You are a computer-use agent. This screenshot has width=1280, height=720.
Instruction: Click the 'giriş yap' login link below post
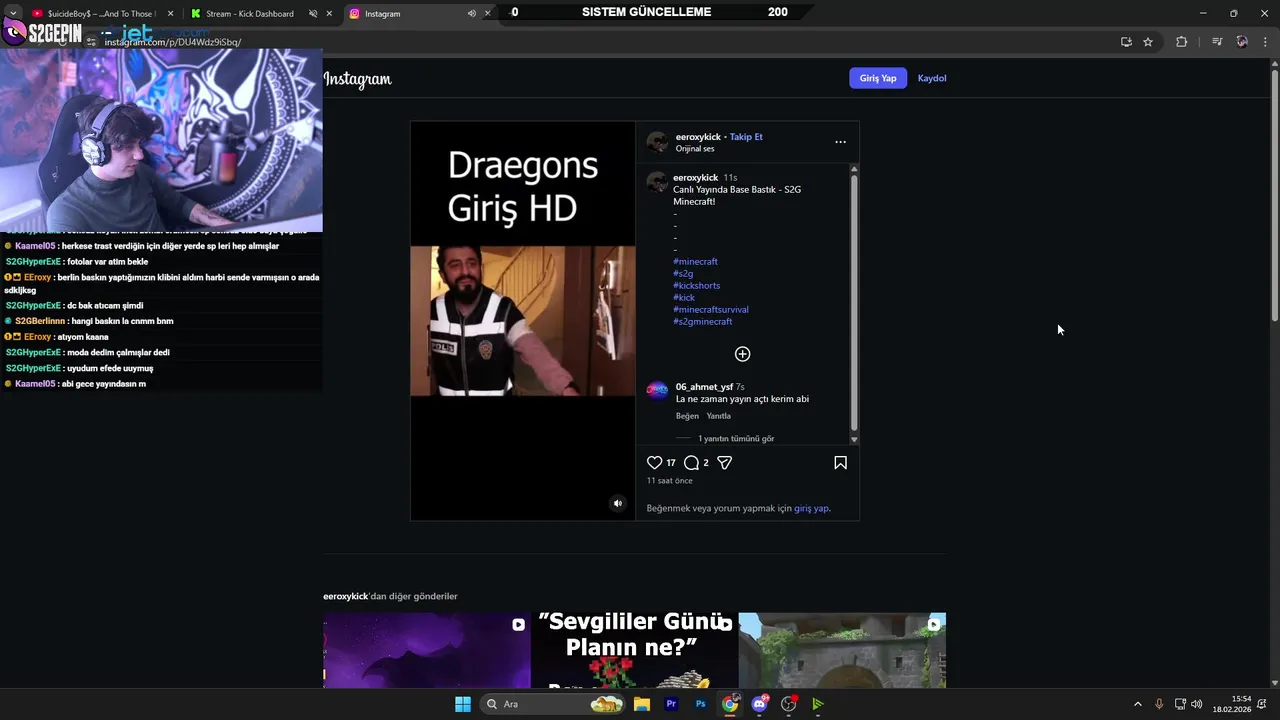tap(811, 508)
